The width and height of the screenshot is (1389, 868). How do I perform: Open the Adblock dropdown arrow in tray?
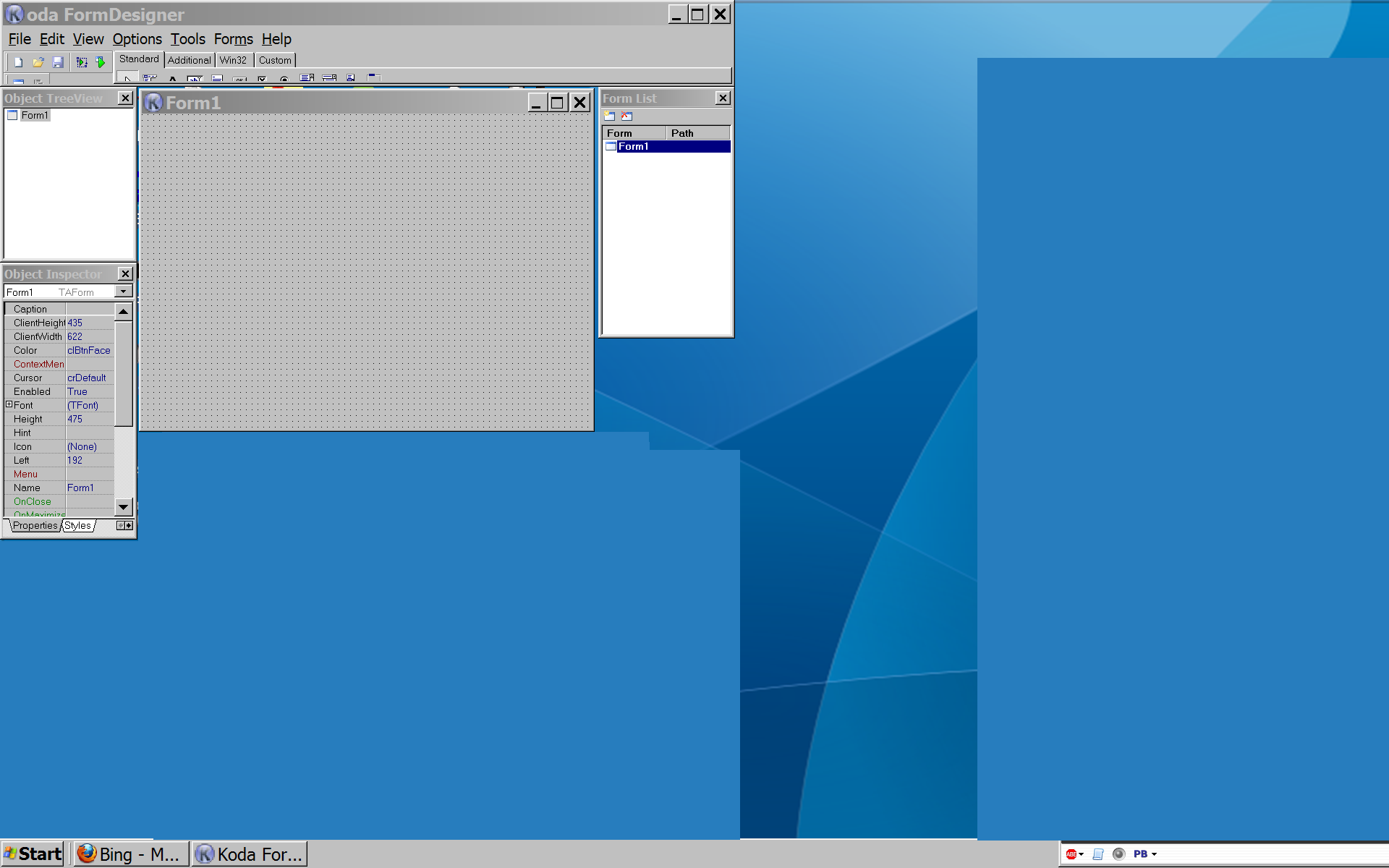point(1082,854)
